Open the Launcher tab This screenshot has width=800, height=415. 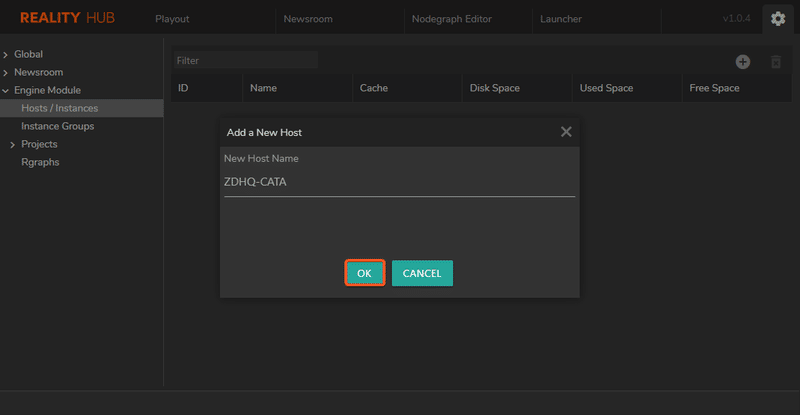[560, 19]
